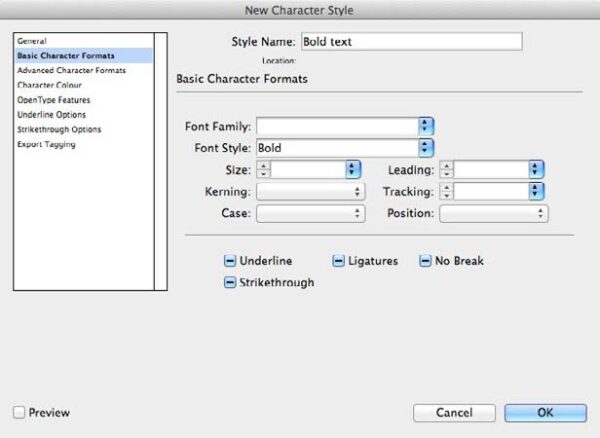This screenshot has height=438, width=600.
Task: Expand the Position dropdown
Action: (x=495, y=213)
